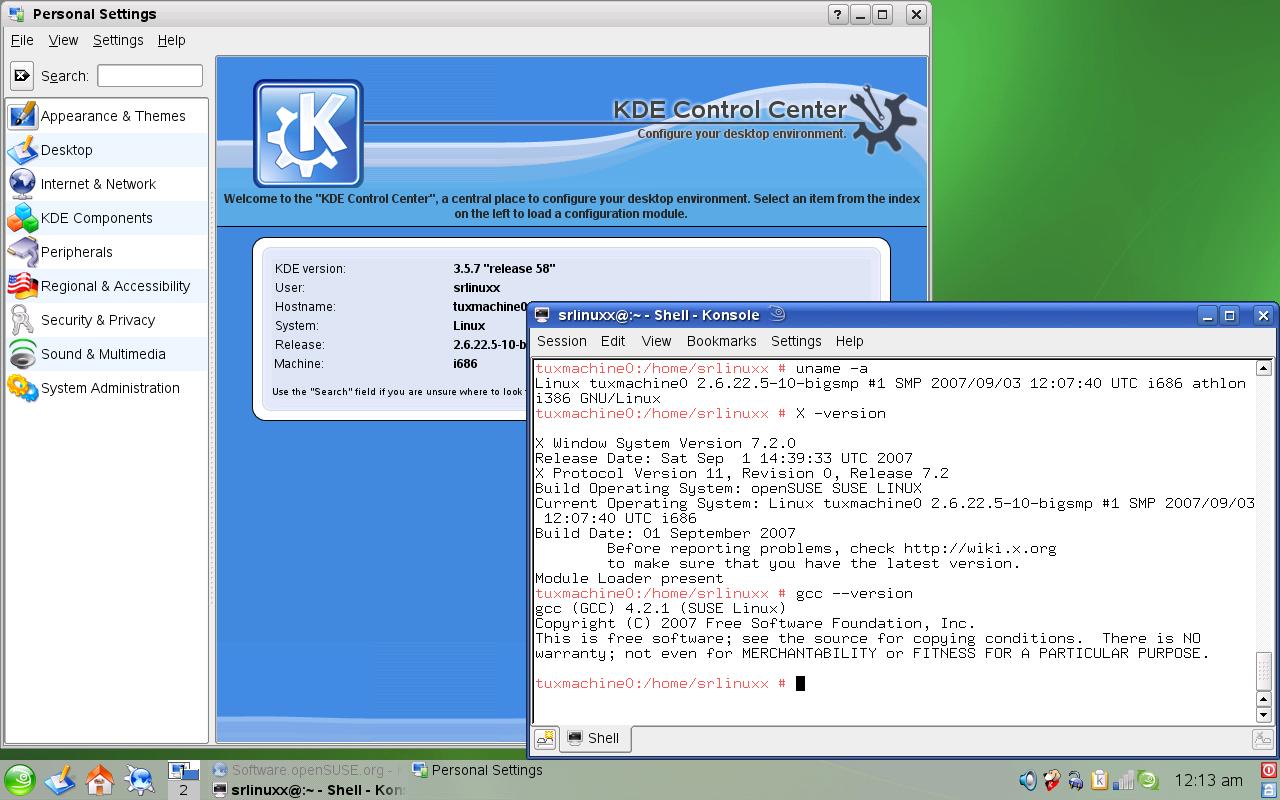Image resolution: width=1280 pixels, height=800 pixels.
Task: Open the openSUSE start menu
Action: click(19, 780)
